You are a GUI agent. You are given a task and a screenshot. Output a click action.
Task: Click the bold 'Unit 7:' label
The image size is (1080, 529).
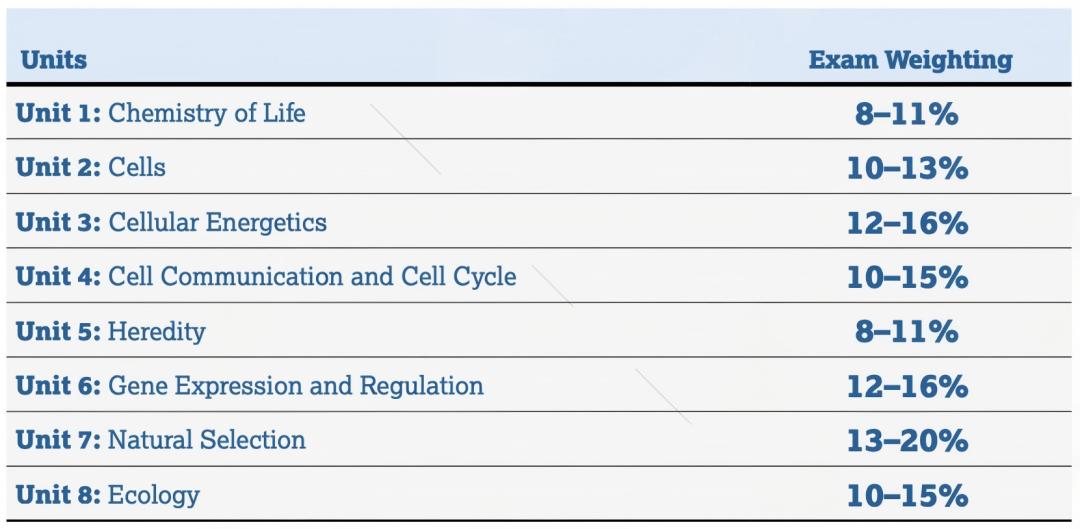58,440
